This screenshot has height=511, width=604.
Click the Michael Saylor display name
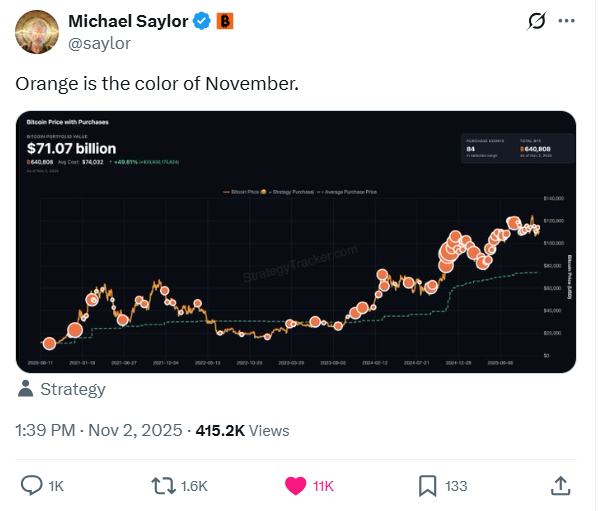(x=128, y=21)
